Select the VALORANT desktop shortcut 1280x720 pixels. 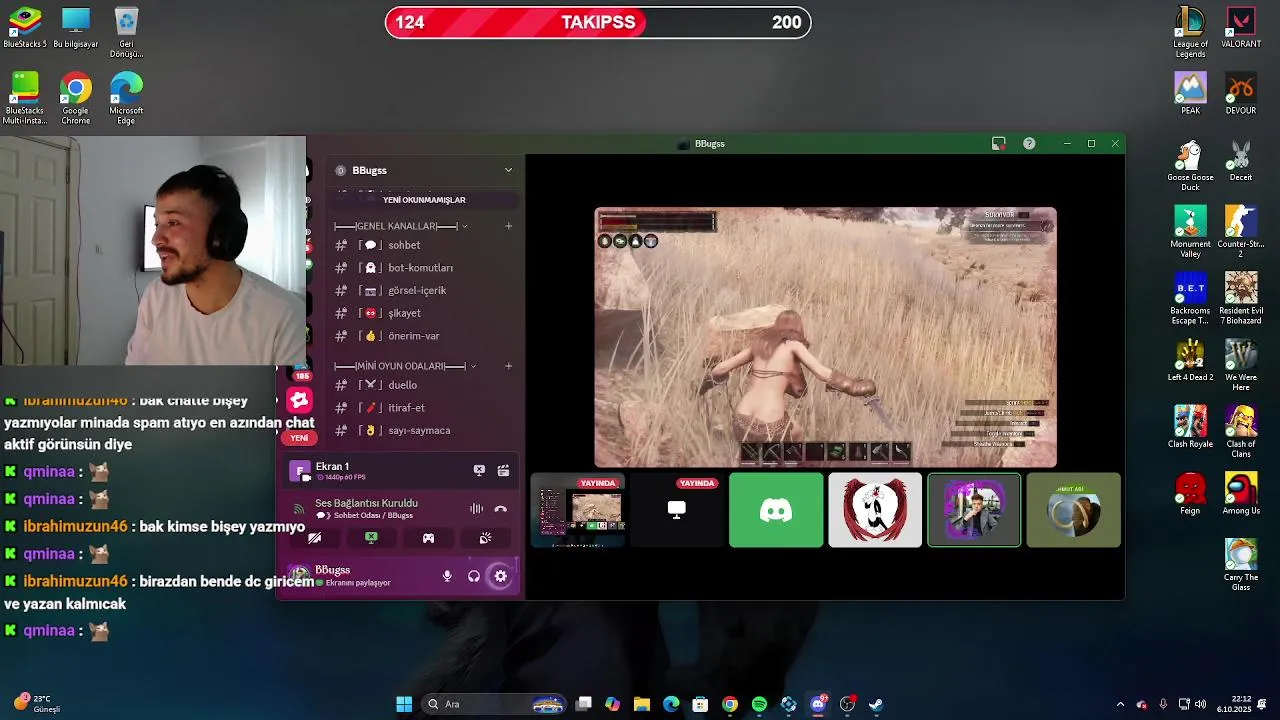click(1241, 28)
